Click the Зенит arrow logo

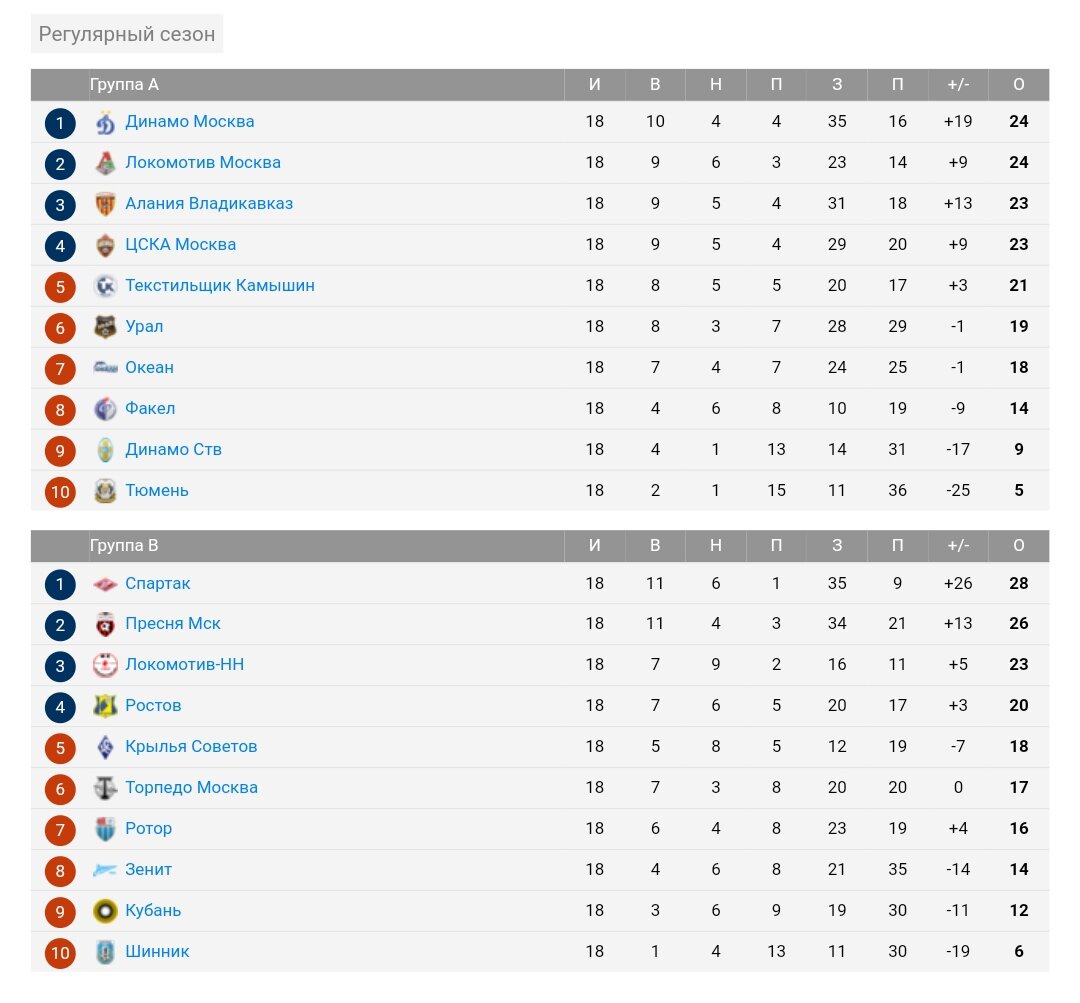tap(105, 870)
